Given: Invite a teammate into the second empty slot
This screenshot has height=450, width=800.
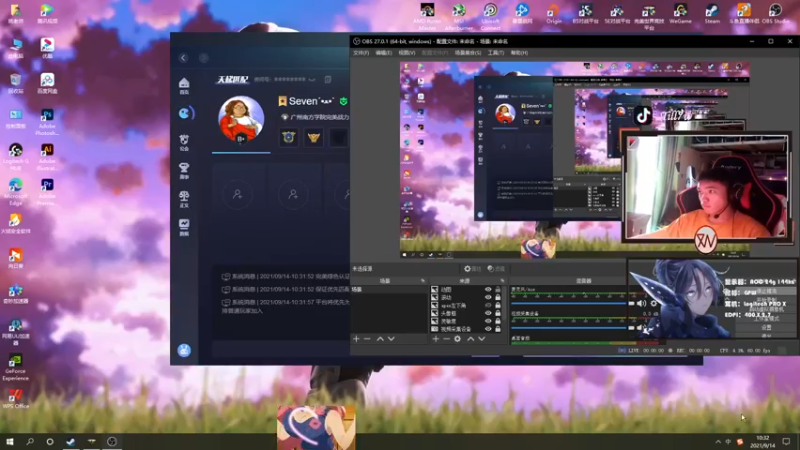Looking at the screenshot, I should [293, 194].
